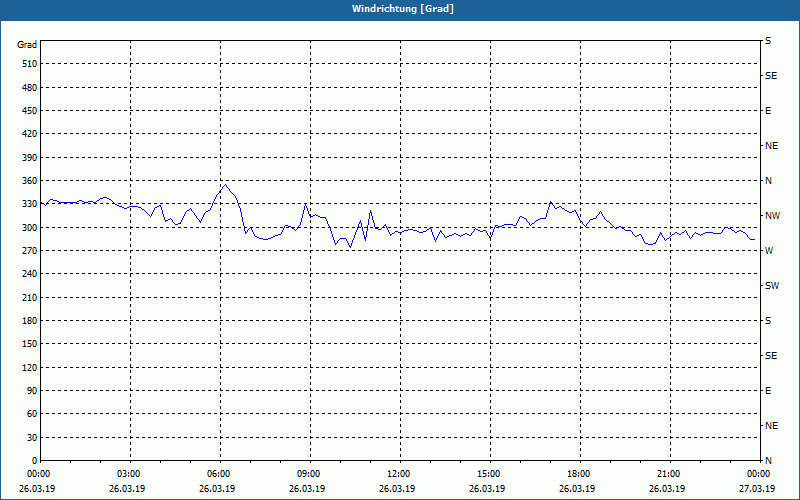Screen dimensions: 800x500
Task: Click the E compass label level with 90
Action: [x=768, y=391]
